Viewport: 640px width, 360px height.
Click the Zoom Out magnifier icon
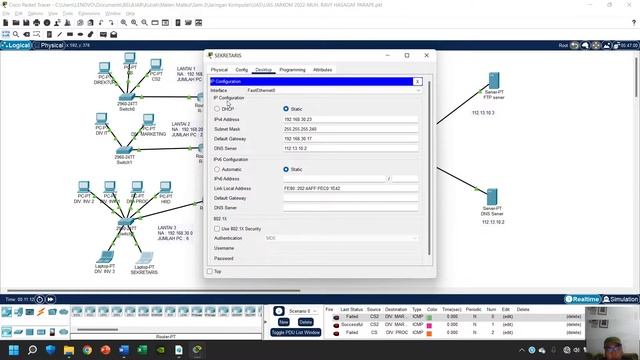tap(144, 23)
